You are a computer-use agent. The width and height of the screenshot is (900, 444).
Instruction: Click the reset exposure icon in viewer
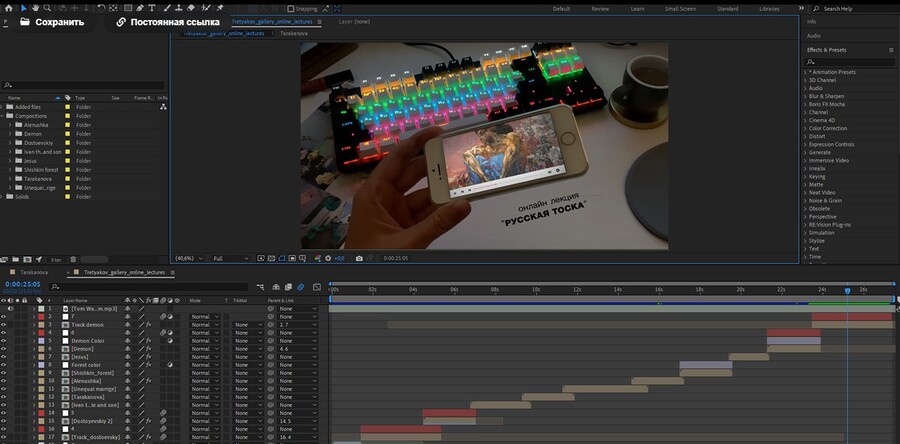point(329,258)
